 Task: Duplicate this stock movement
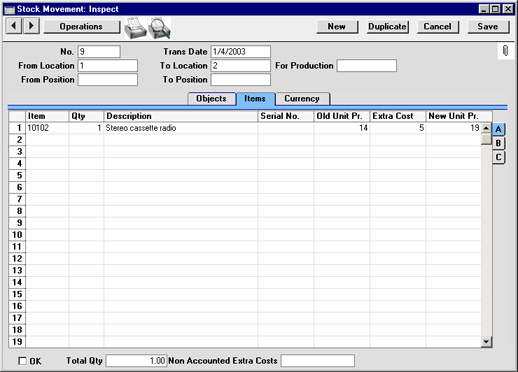(387, 26)
